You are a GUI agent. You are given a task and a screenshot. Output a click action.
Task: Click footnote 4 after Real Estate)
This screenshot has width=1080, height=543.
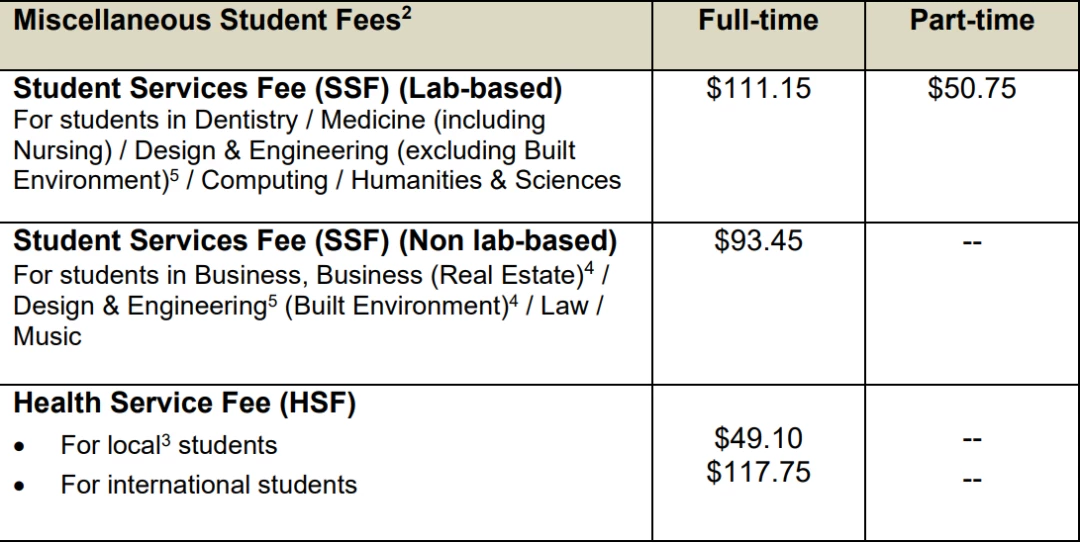coord(589,270)
